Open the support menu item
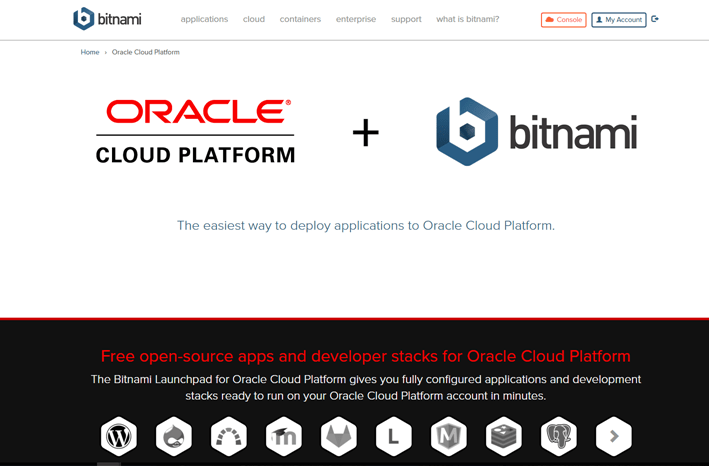 (x=406, y=19)
